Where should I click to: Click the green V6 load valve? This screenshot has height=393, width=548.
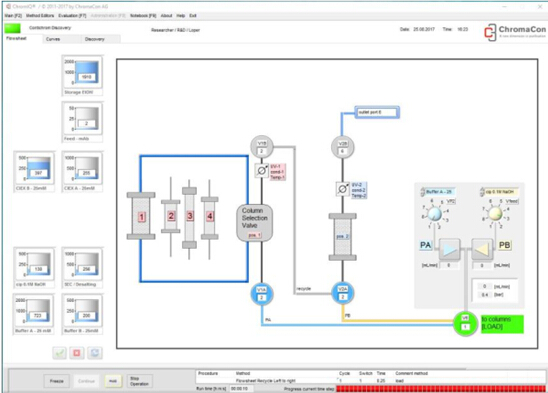click(465, 323)
